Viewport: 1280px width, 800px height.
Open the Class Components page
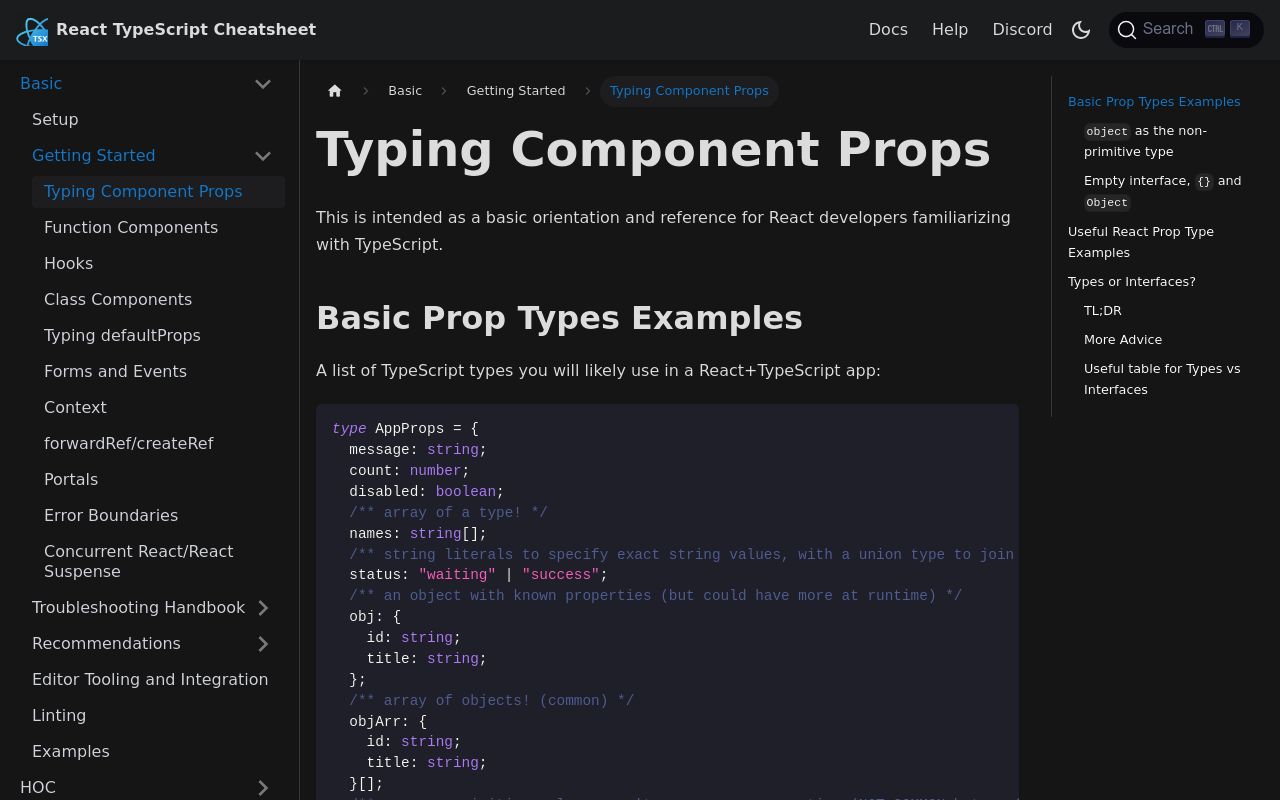pos(118,299)
